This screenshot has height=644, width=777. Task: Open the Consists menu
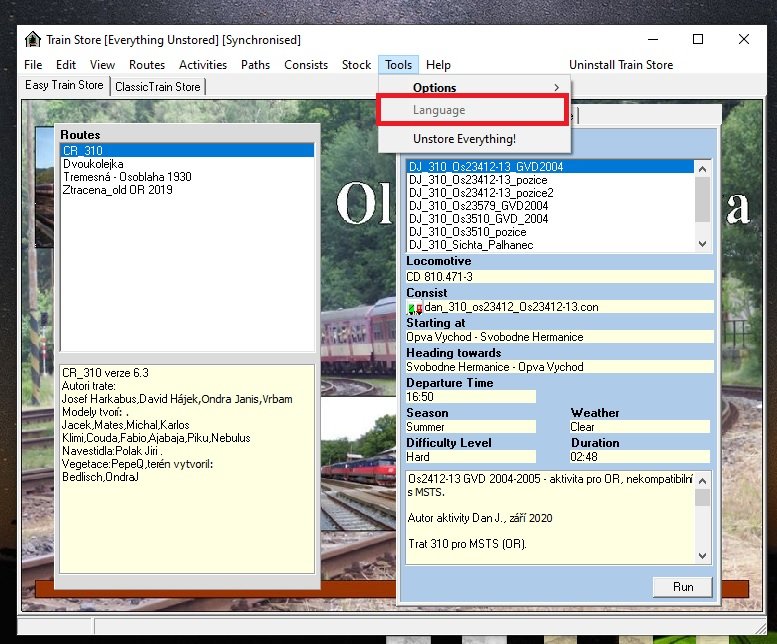[x=306, y=65]
